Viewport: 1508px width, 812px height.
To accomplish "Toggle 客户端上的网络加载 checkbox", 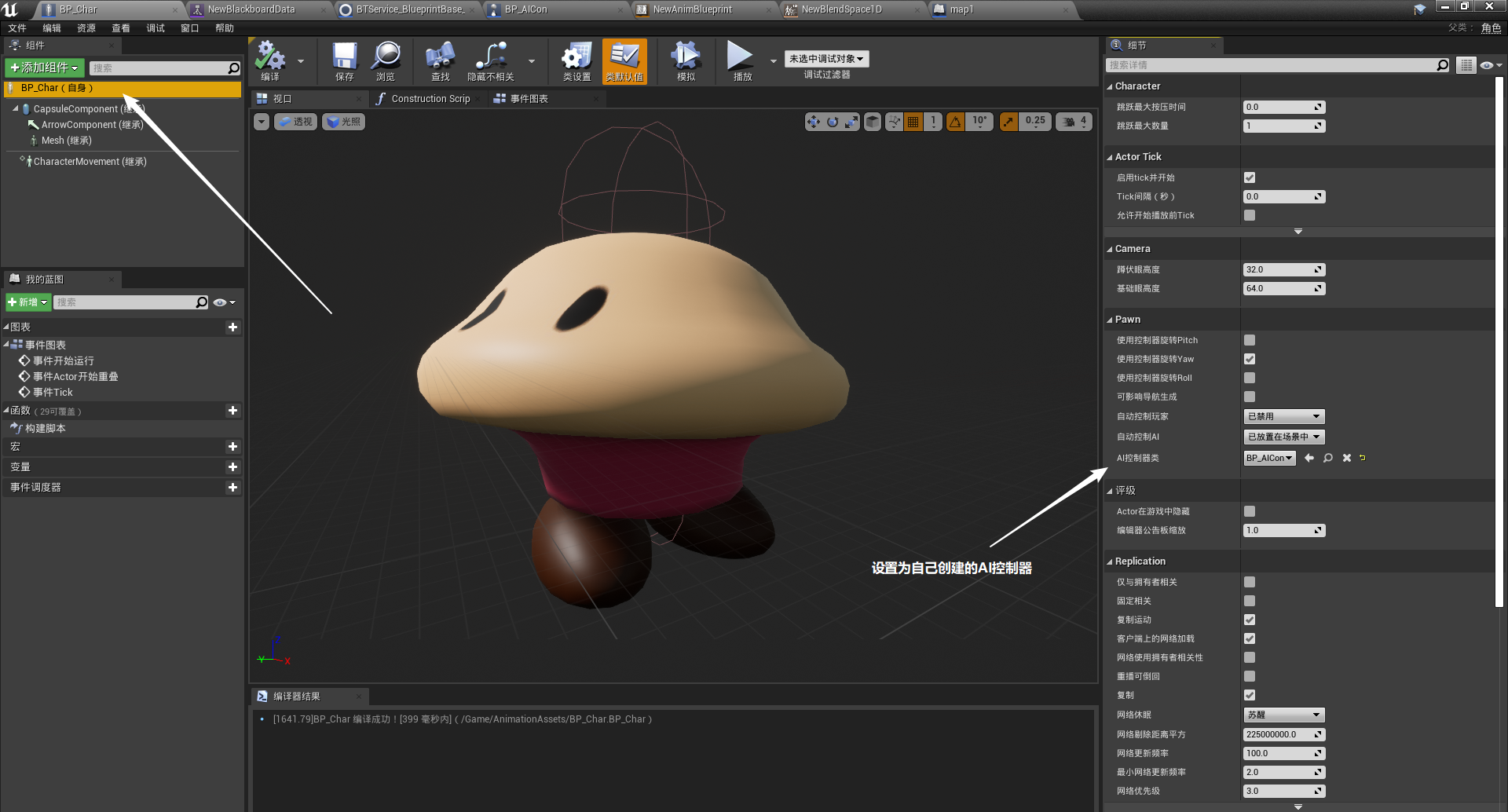I will (1250, 638).
